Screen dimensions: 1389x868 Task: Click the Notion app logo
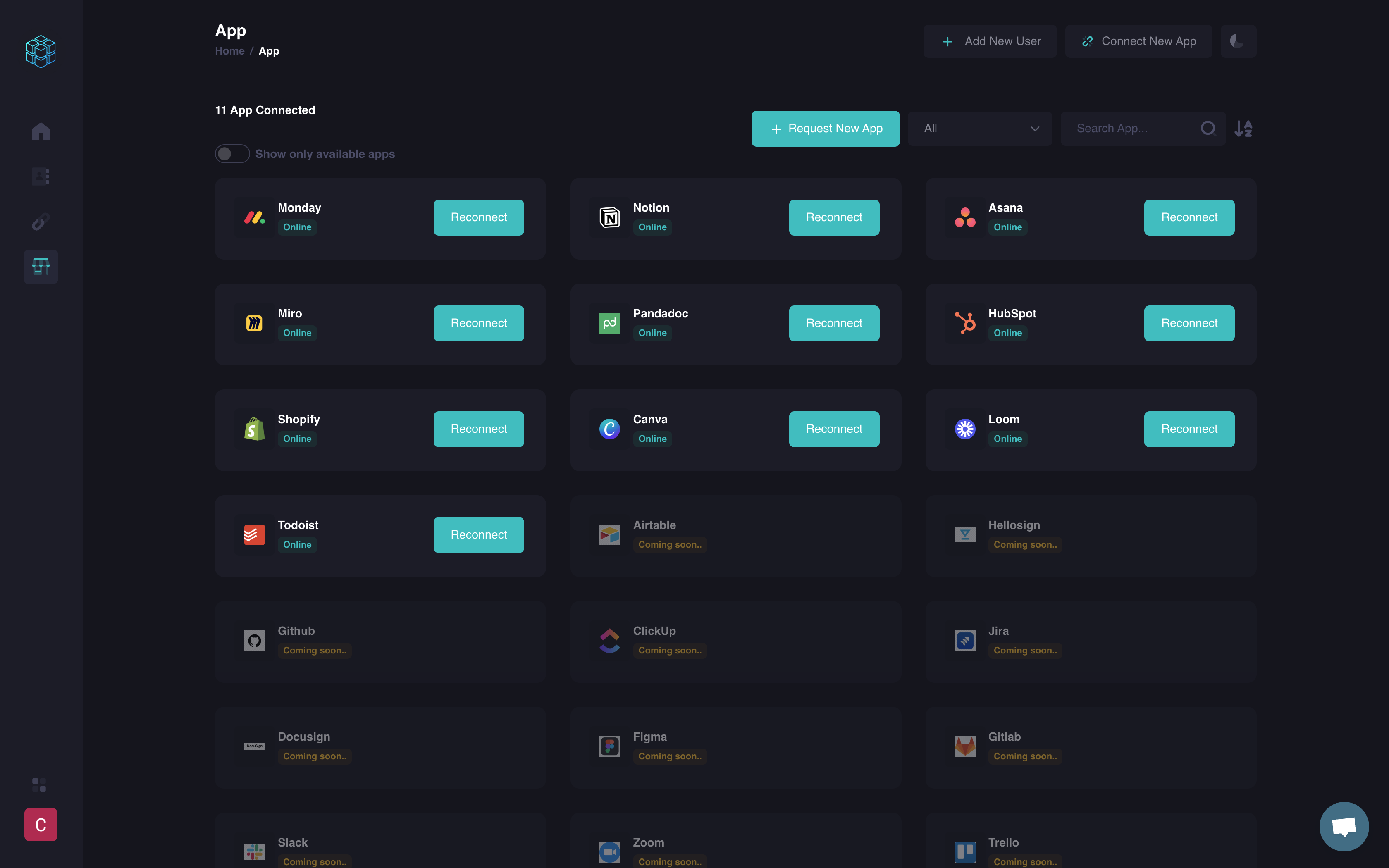click(x=610, y=217)
